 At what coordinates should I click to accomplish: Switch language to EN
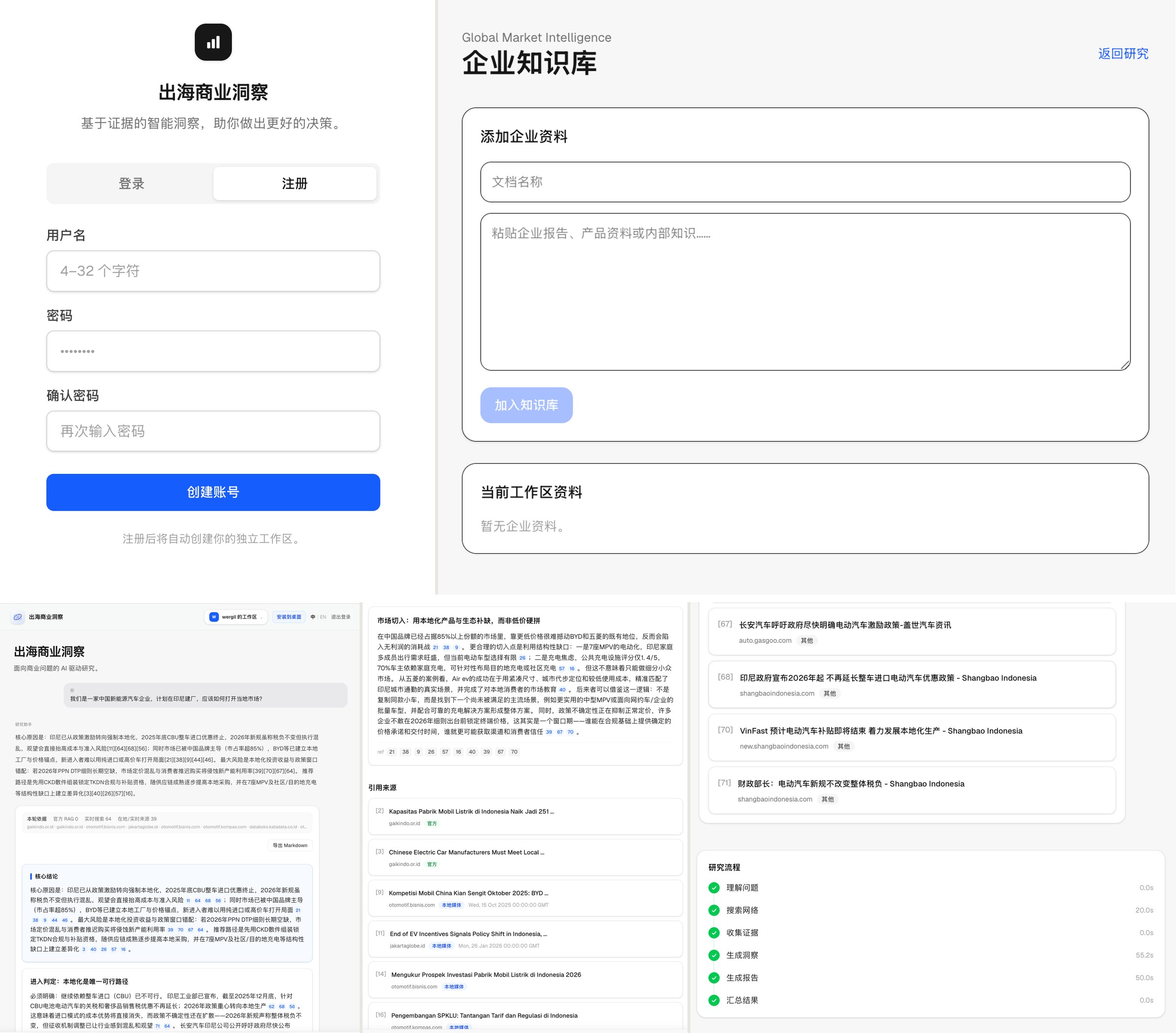[x=323, y=617]
